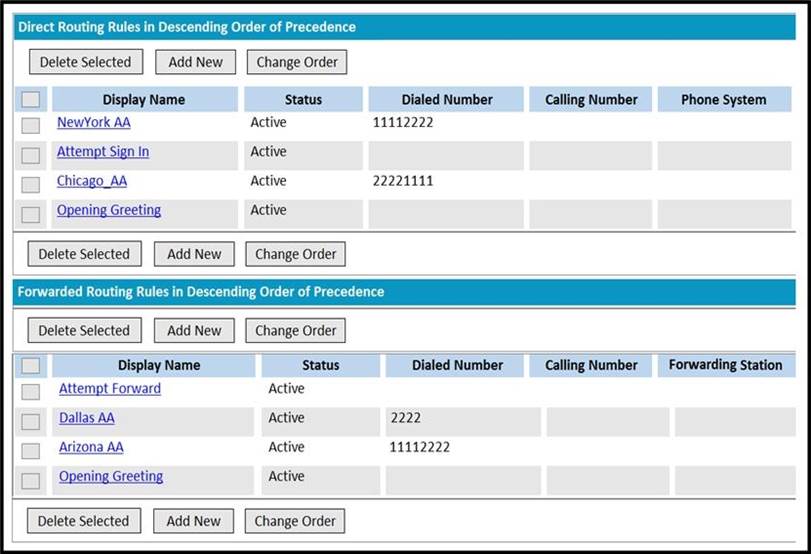The width and height of the screenshot is (811, 554).
Task: Mark the Attempt Forward checkbox
Action: click(x=31, y=392)
